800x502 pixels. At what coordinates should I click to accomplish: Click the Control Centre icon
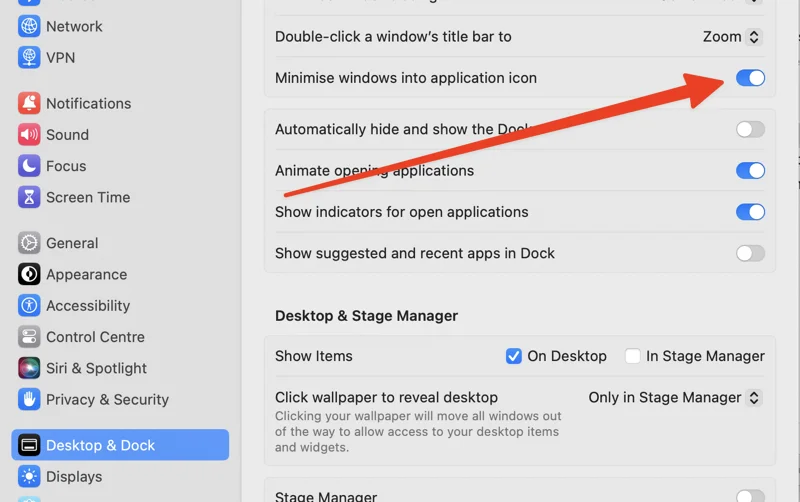coord(29,337)
